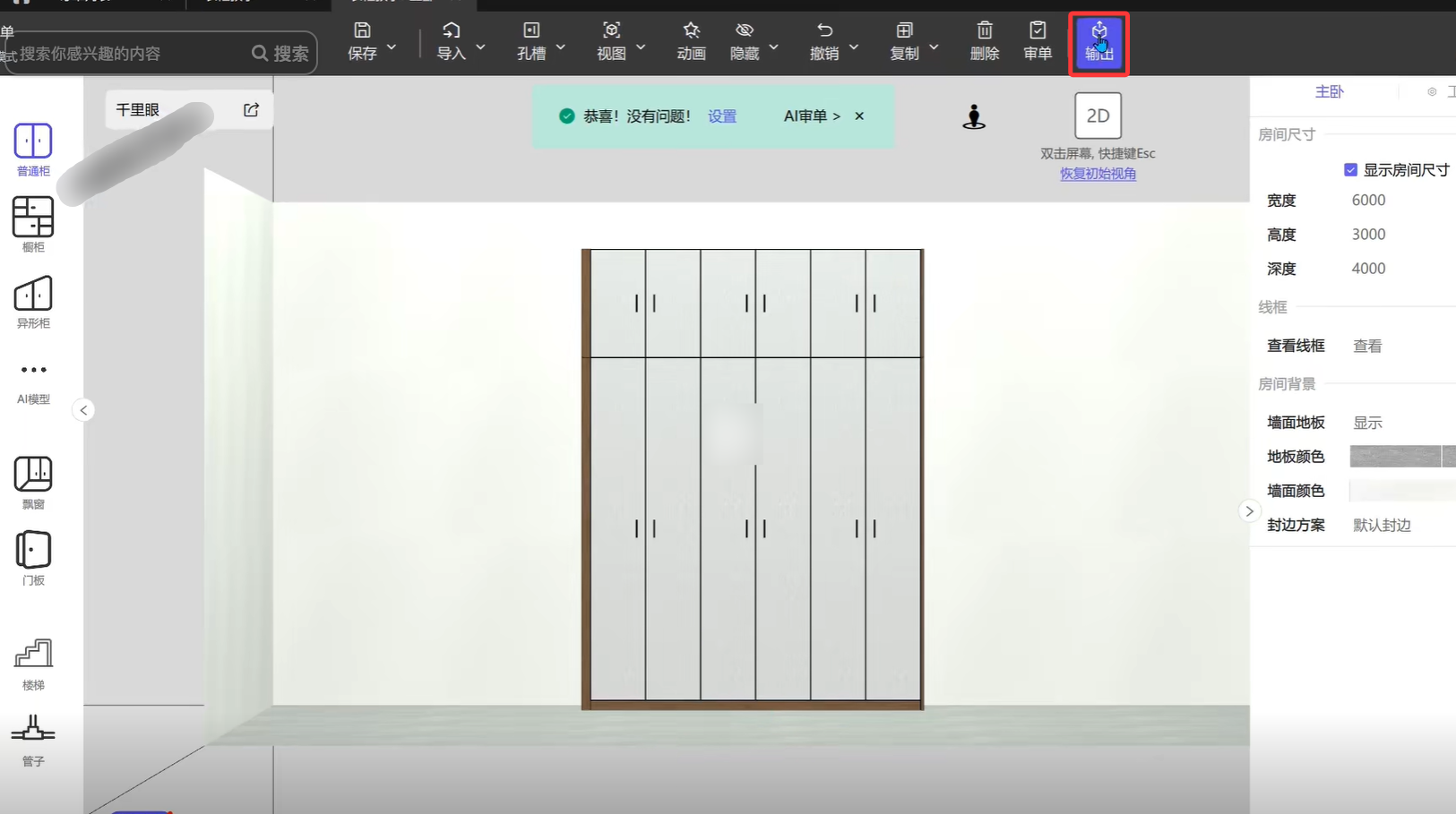The height and width of the screenshot is (814, 1456).
Task: Click the 删除 trash icon
Action: click(985, 30)
